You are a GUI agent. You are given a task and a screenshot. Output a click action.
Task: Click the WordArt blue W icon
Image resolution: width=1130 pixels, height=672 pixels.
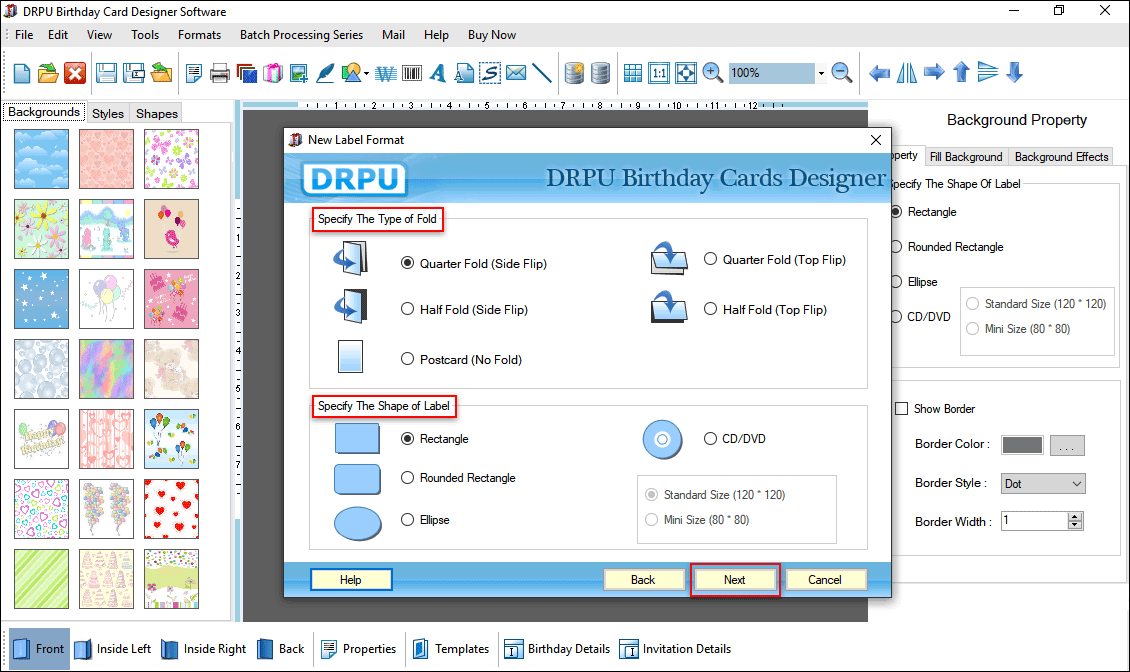386,74
